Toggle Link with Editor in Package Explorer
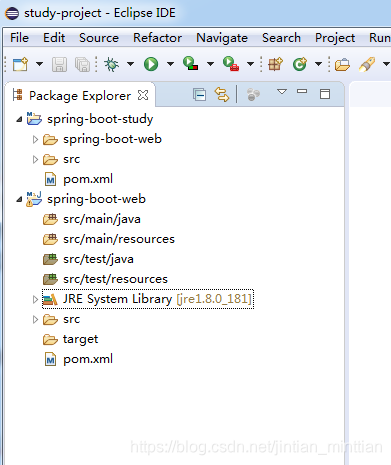Screen dimensions: 391x465 (x=222, y=95)
